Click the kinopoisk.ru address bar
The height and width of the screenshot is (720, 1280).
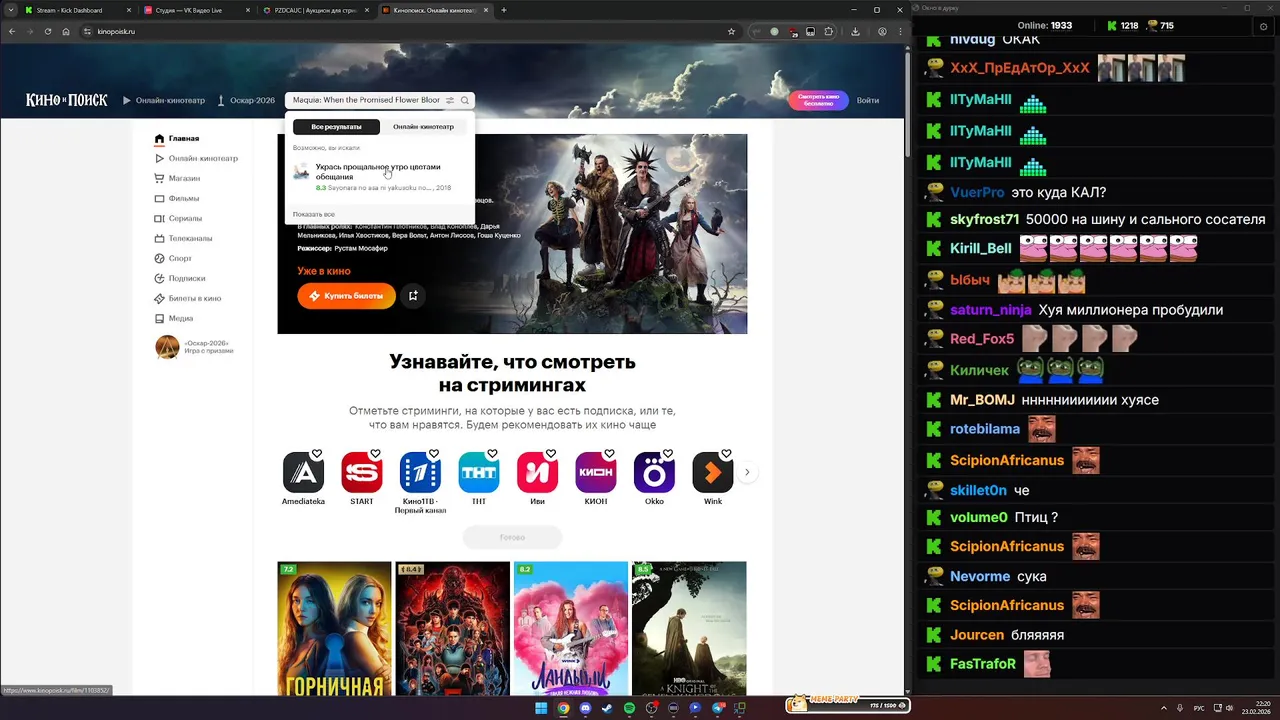[x=400, y=31]
